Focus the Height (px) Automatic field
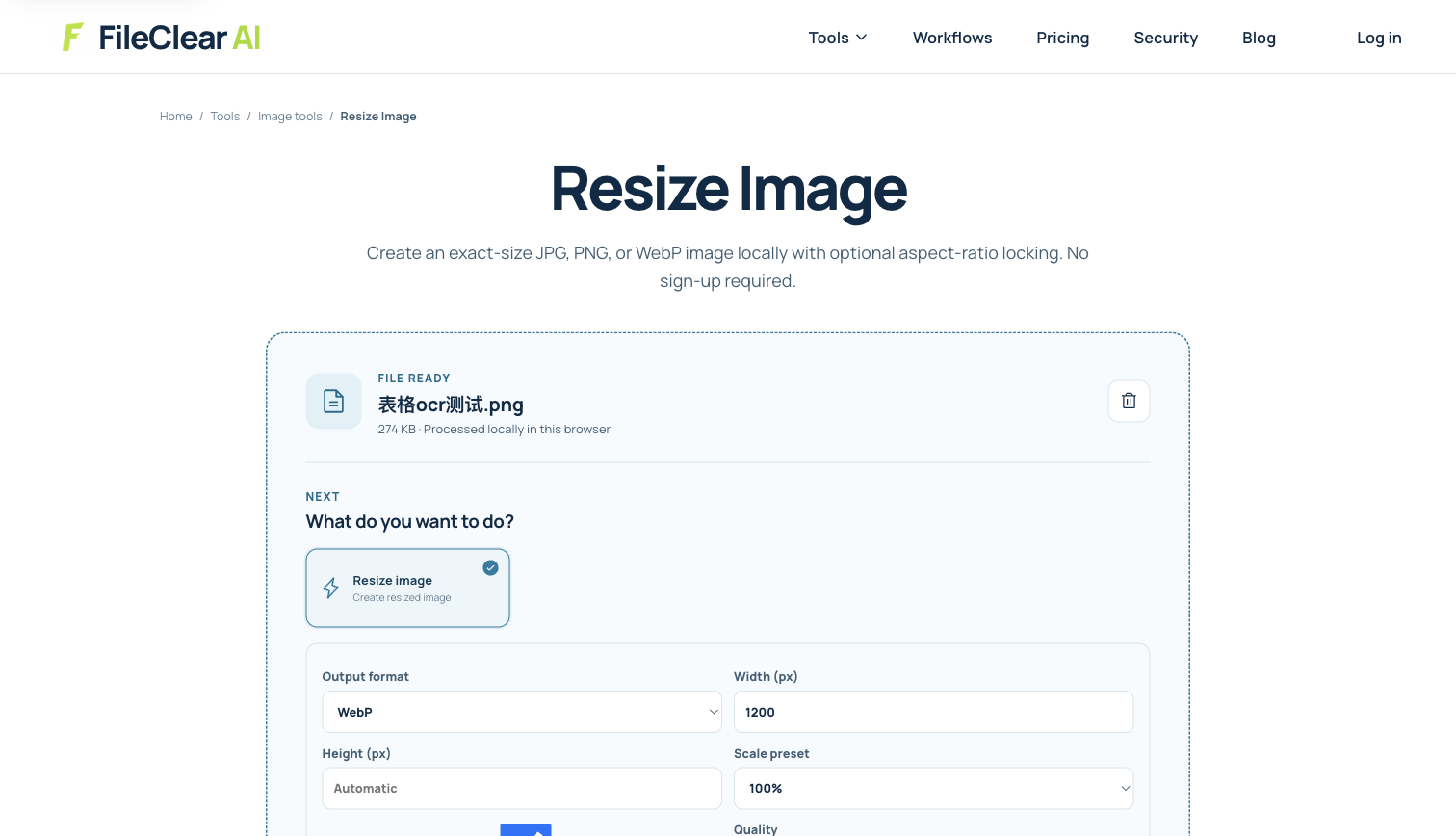1456x836 pixels. 522,788
